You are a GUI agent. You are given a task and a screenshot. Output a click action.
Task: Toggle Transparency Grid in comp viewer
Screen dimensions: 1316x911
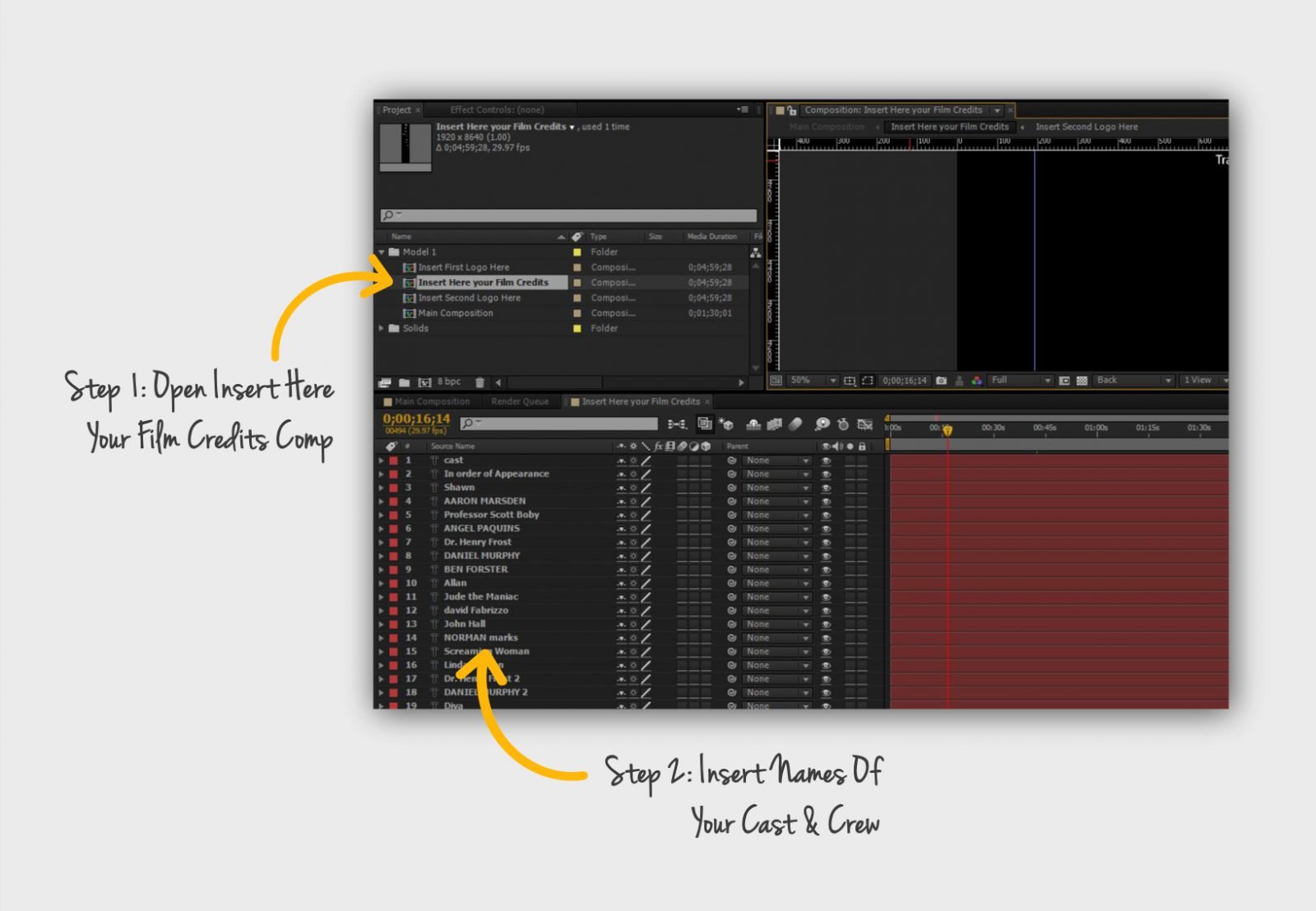coord(1082,381)
